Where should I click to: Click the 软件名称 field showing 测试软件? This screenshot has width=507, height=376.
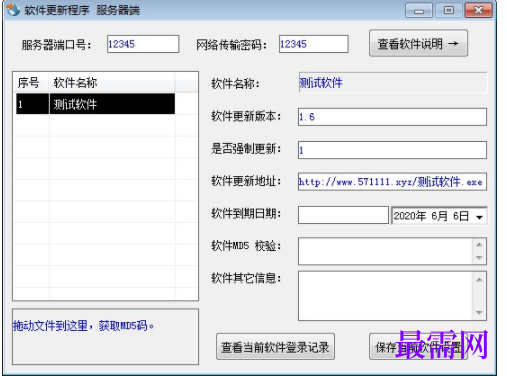coord(393,83)
